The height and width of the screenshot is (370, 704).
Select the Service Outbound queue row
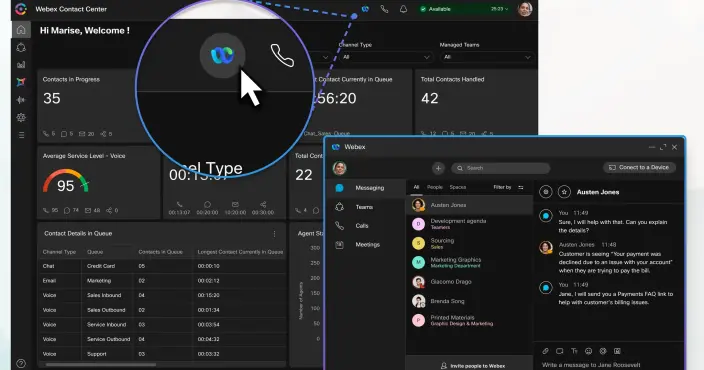[162, 339]
